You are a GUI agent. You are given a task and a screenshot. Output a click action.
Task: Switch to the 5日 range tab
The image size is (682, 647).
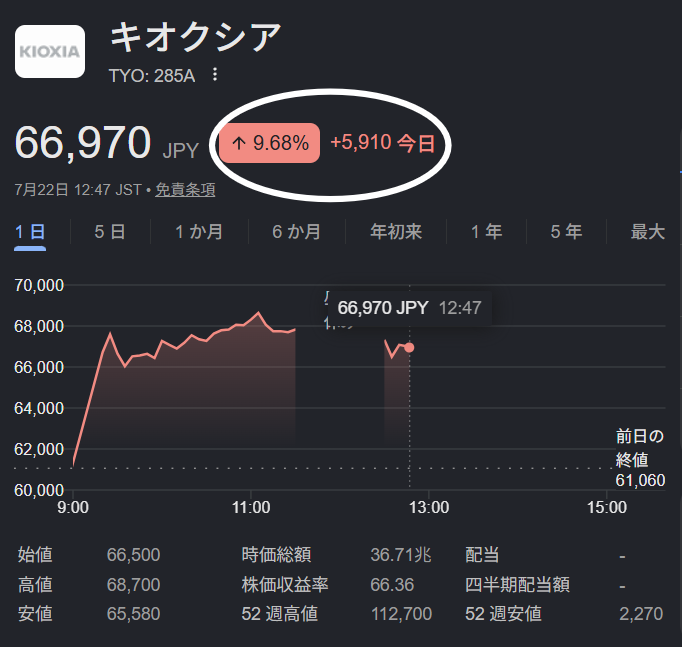[110, 232]
